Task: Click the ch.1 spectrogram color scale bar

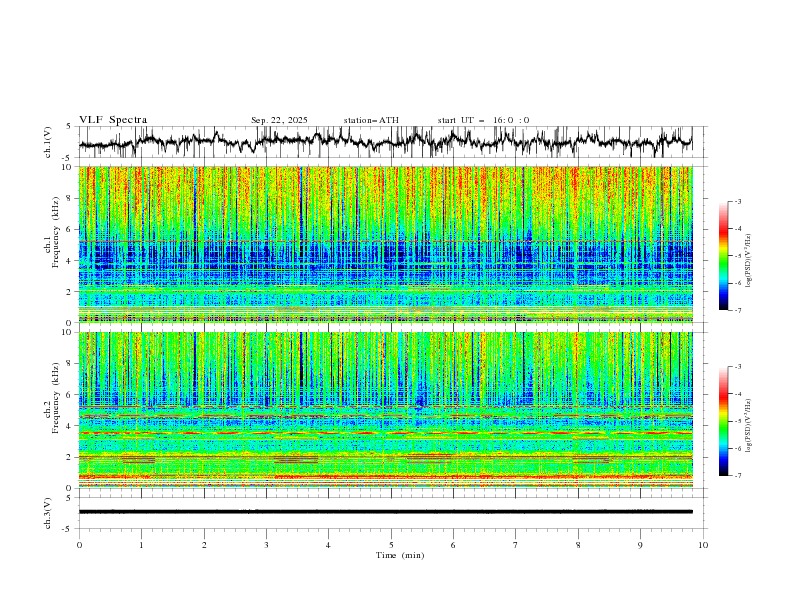Action: (724, 256)
